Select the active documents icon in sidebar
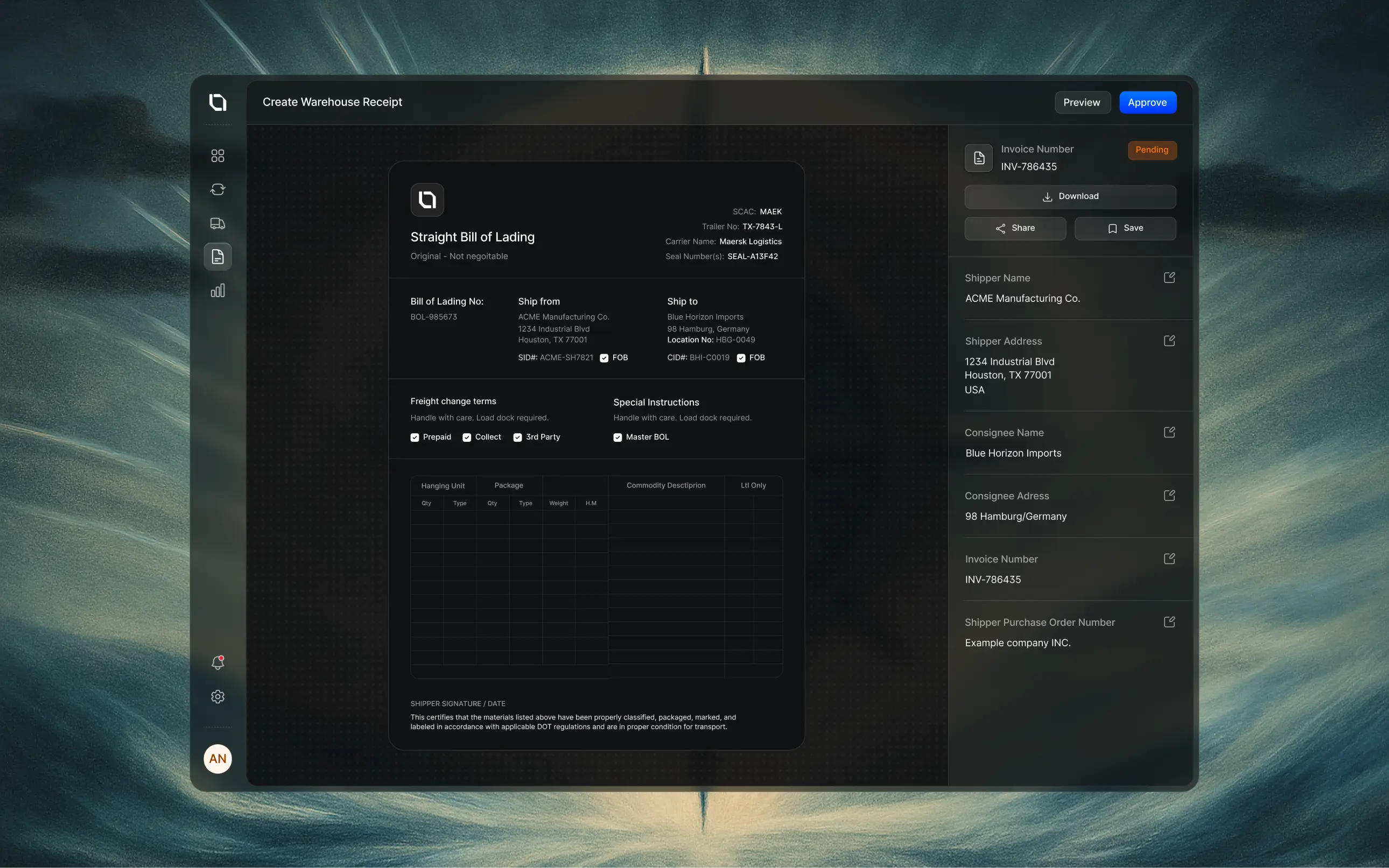Image resolution: width=1389 pixels, height=868 pixels. tap(218, 256)
